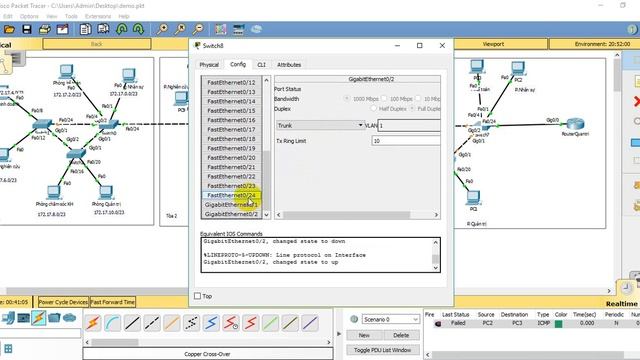Tick the 10 Mbps bandwidth checkbox

(418, 99)
